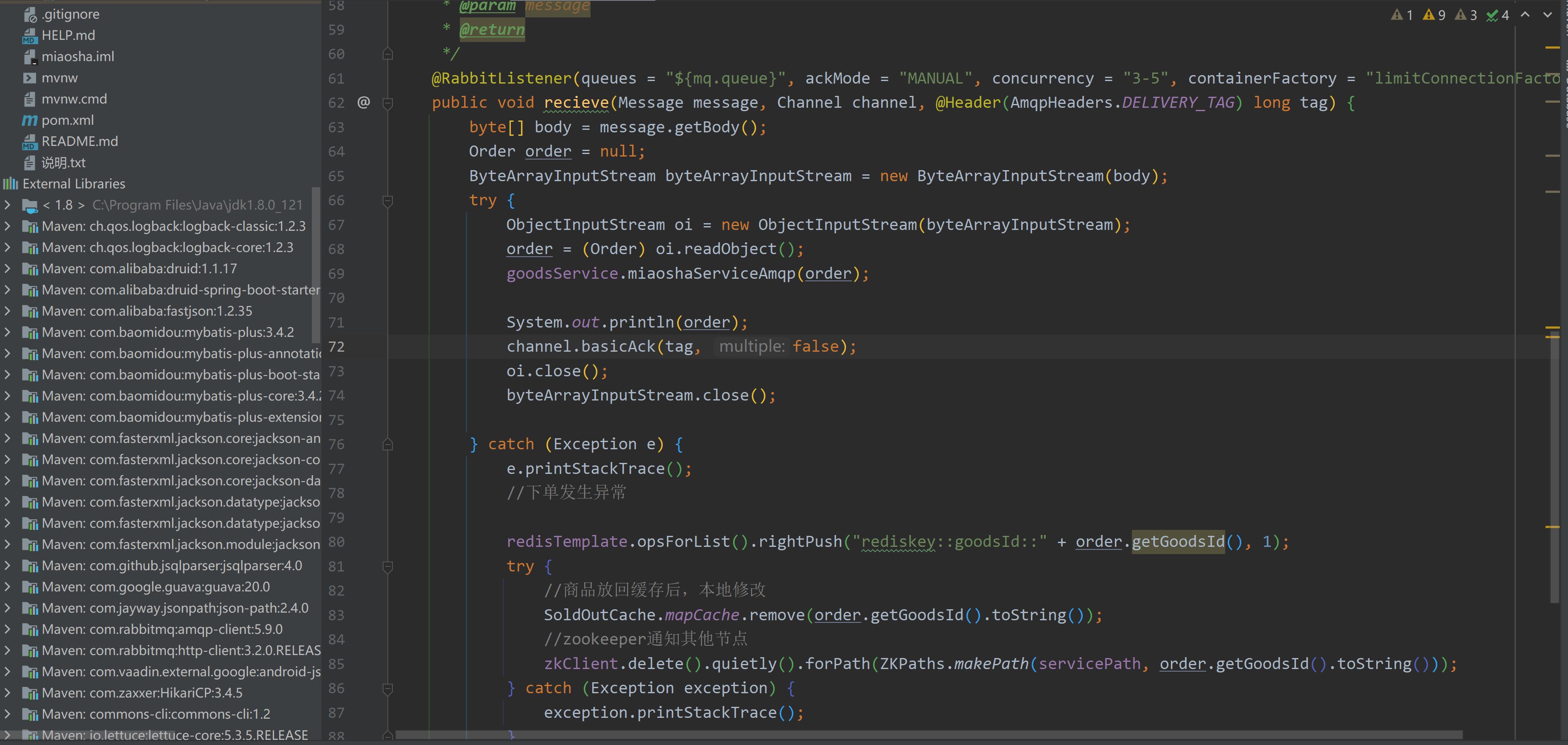
Task: Click zkClient on line 85
Action: pos(581,664)
